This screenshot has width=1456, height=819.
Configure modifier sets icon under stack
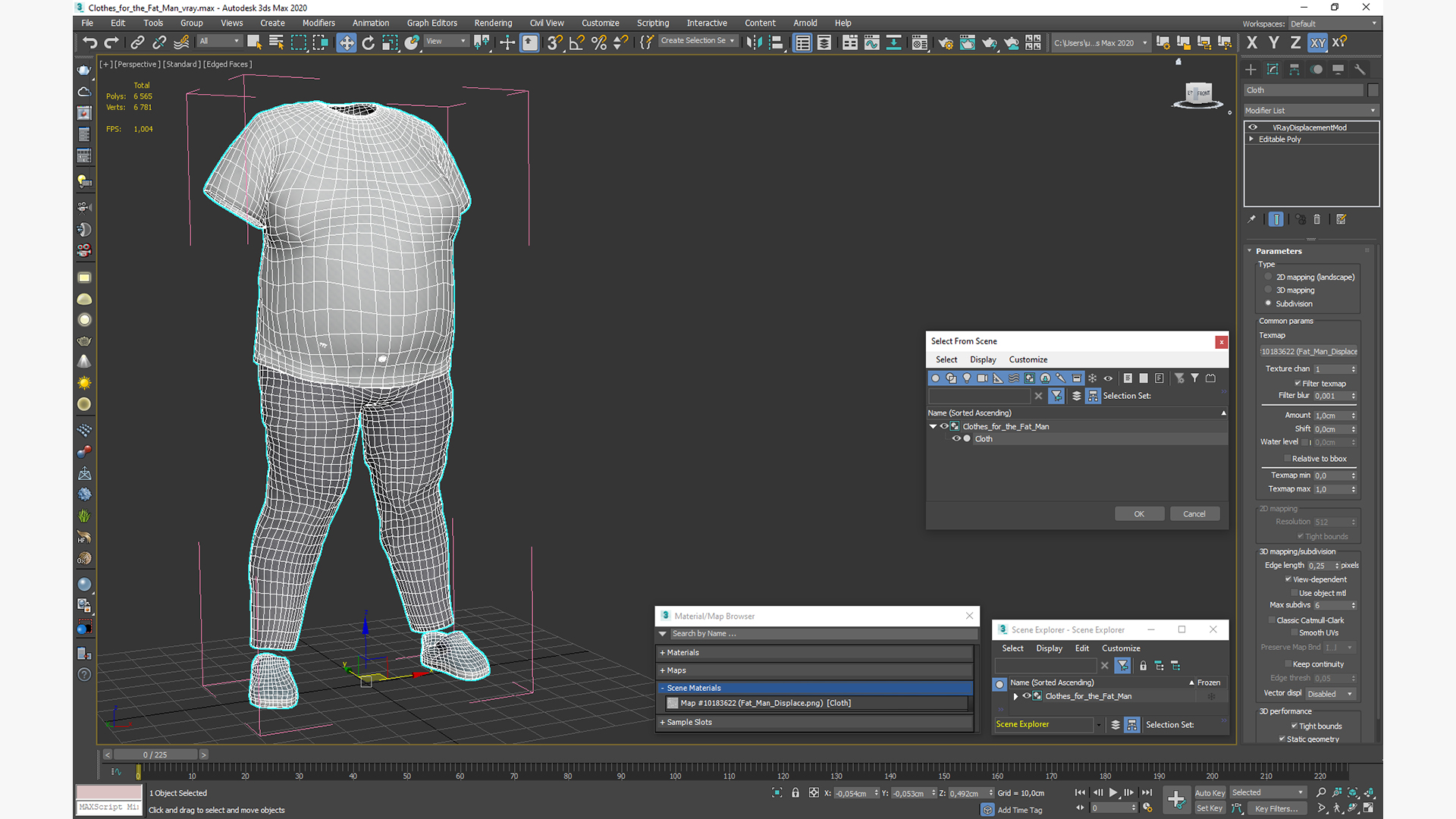tap(1341, 219)
